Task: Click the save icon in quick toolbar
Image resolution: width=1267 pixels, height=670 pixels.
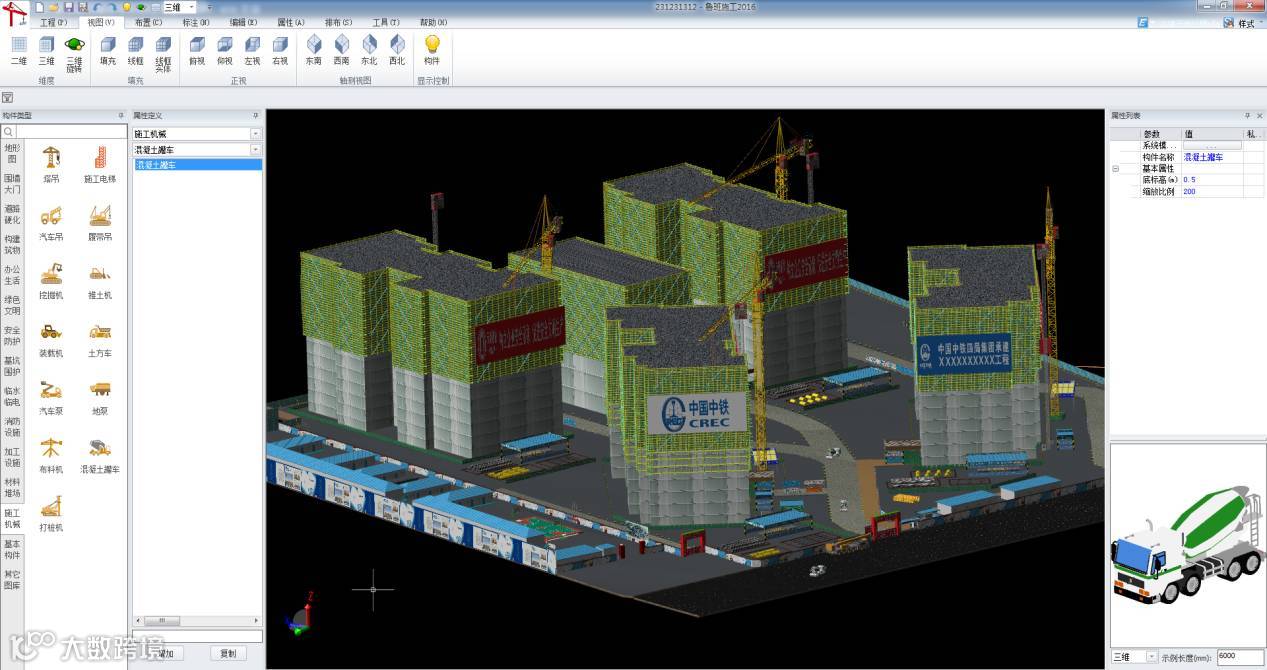Action: click(68, 7)
